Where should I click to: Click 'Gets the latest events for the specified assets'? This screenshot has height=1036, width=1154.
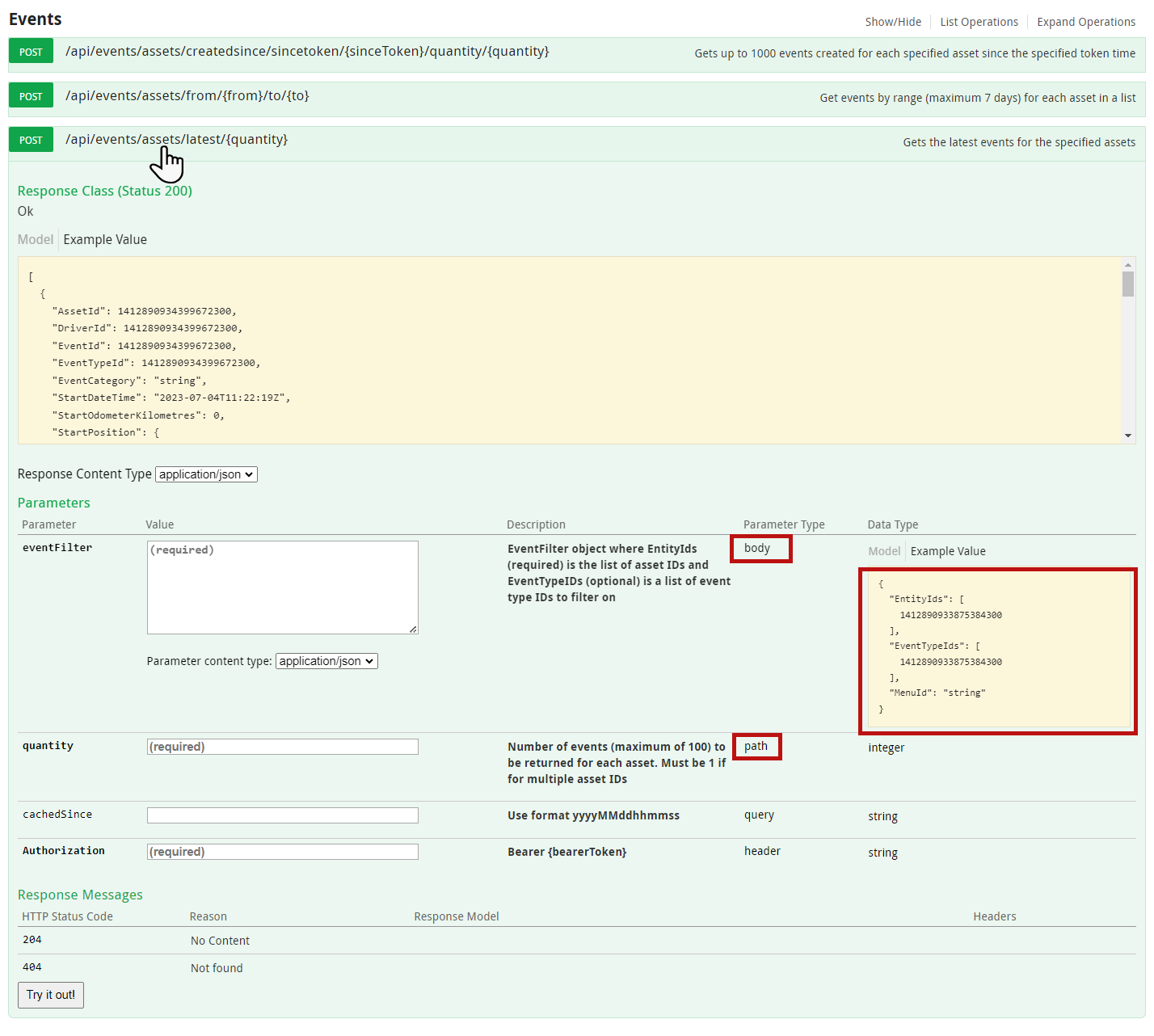click(x=1019, y=142)
